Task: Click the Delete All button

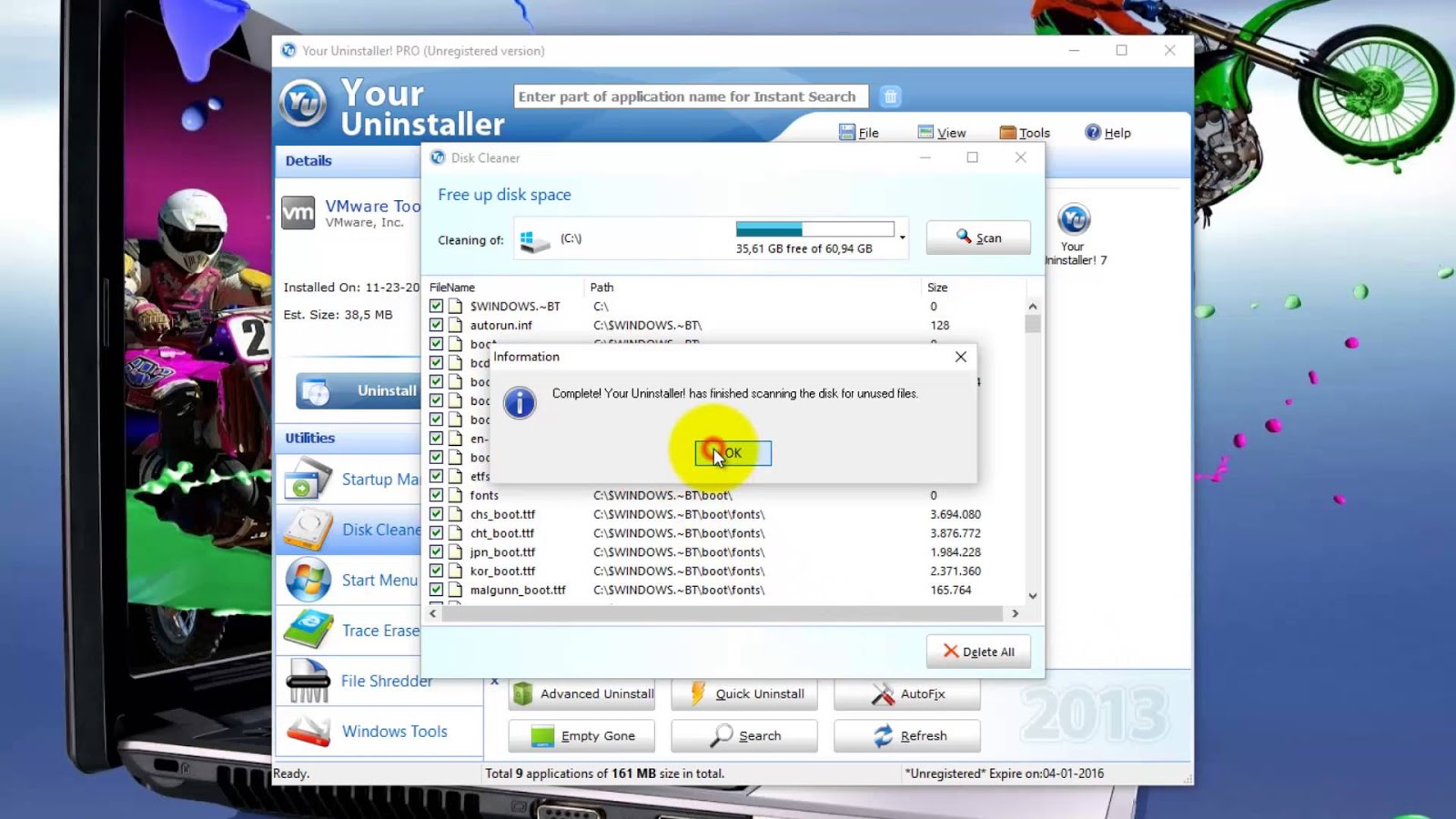Action: 978,652
